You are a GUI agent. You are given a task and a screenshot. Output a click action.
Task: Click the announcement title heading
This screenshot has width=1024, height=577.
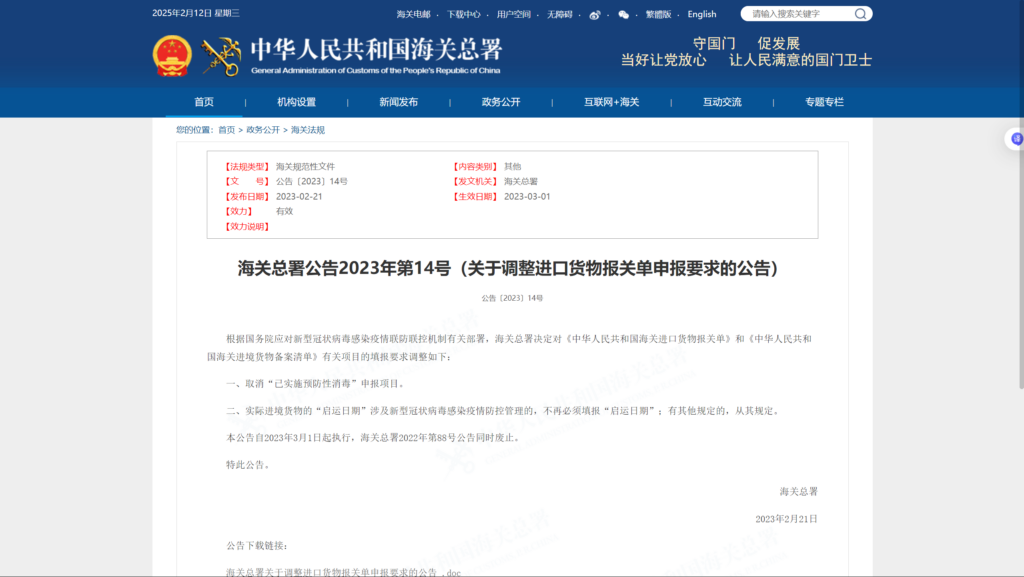click(508, 268)
